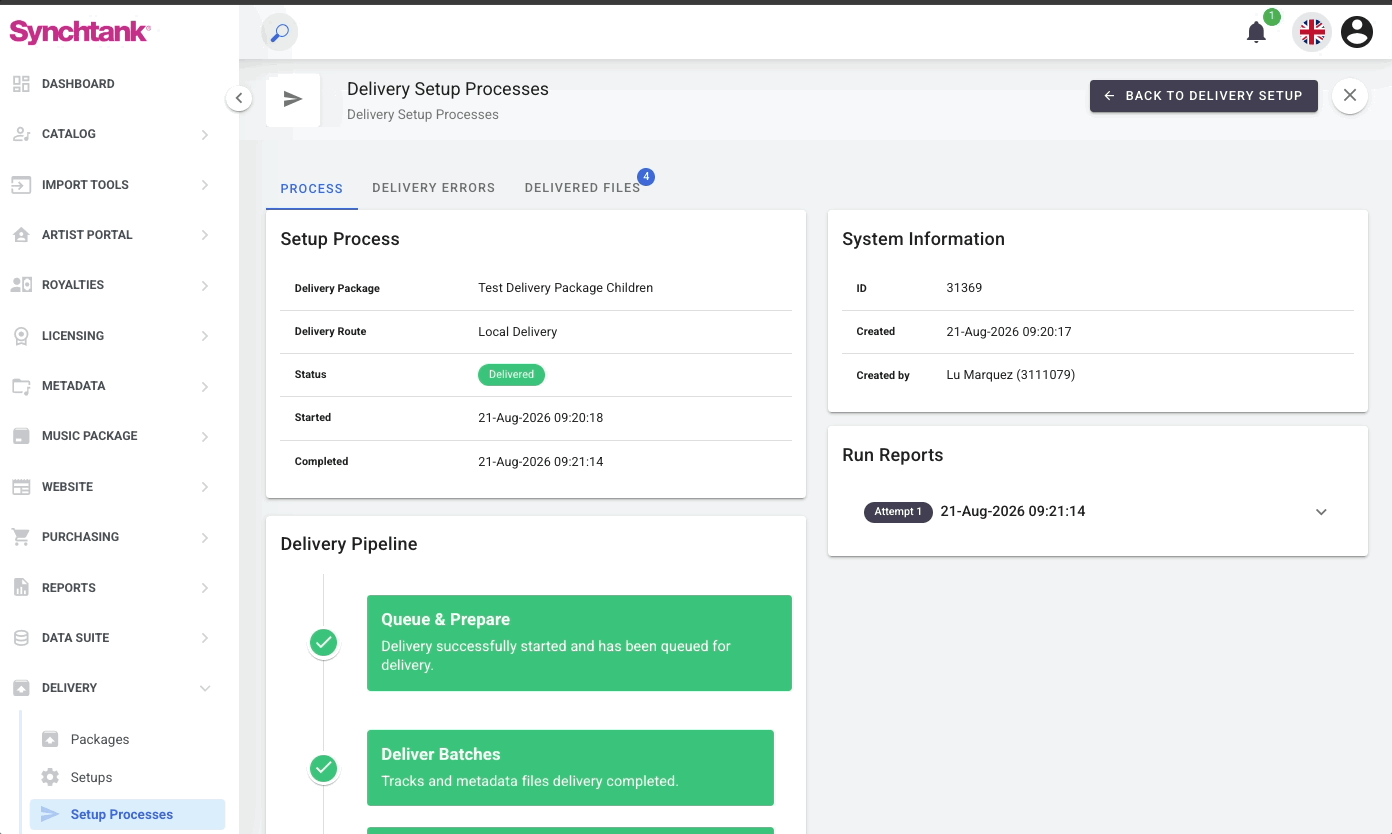The image size is (1392, 834).
Task: Switch to the Process tab
Action: coord(312,188)
